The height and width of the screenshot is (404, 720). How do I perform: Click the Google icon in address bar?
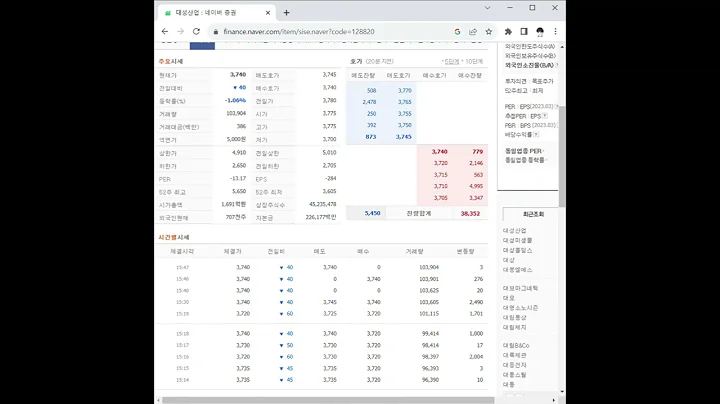click(457, 32)
